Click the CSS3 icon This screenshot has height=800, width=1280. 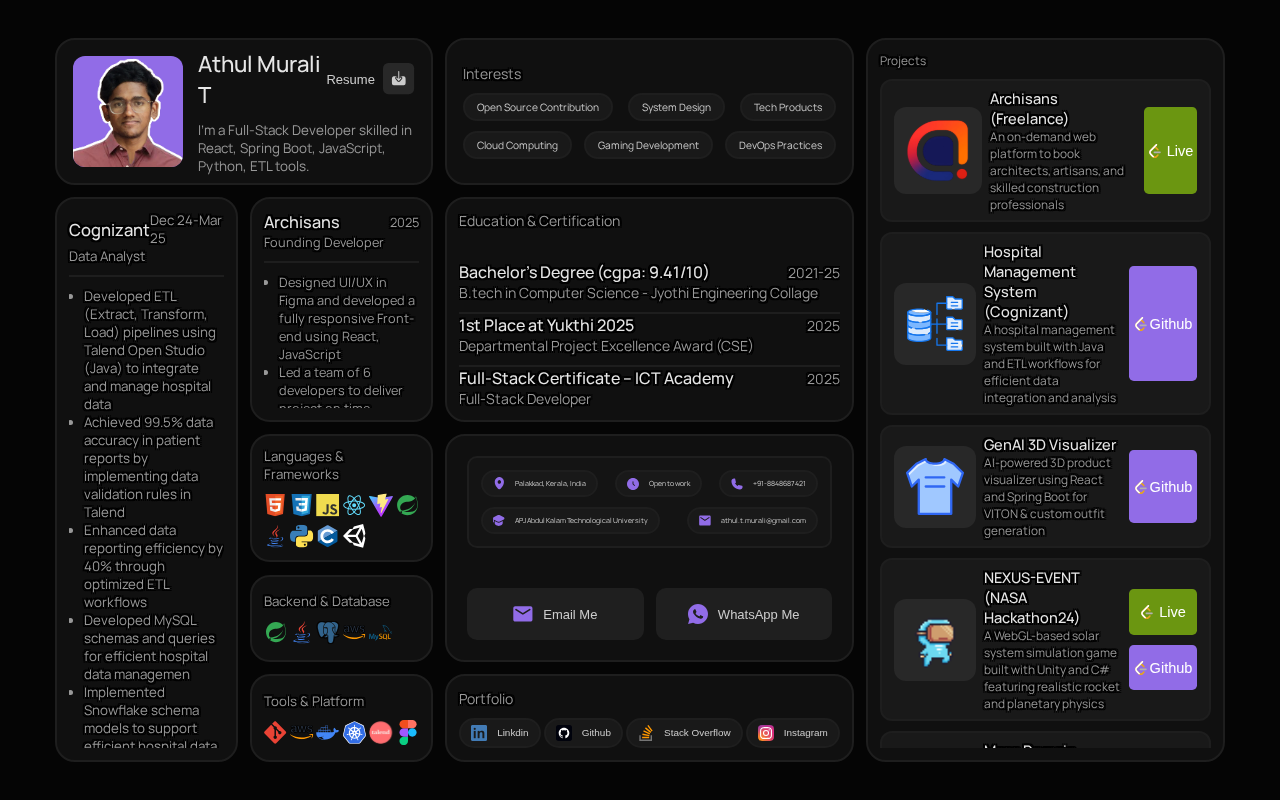[x=301, y=505]
